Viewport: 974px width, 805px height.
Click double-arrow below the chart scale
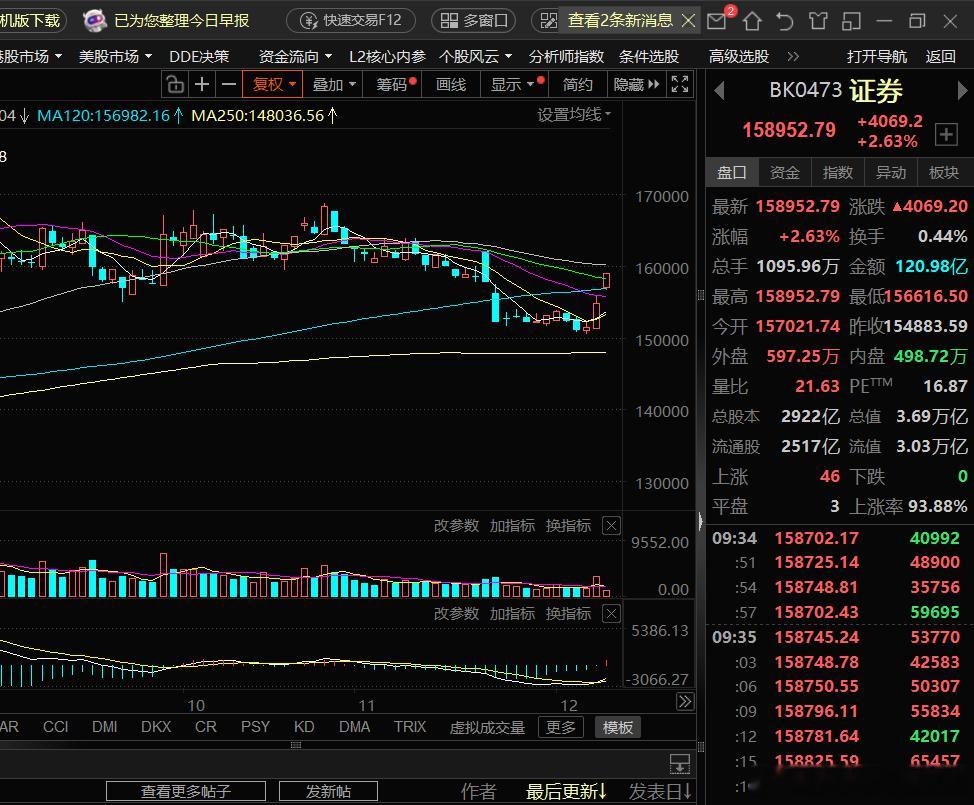pos(685,702)
